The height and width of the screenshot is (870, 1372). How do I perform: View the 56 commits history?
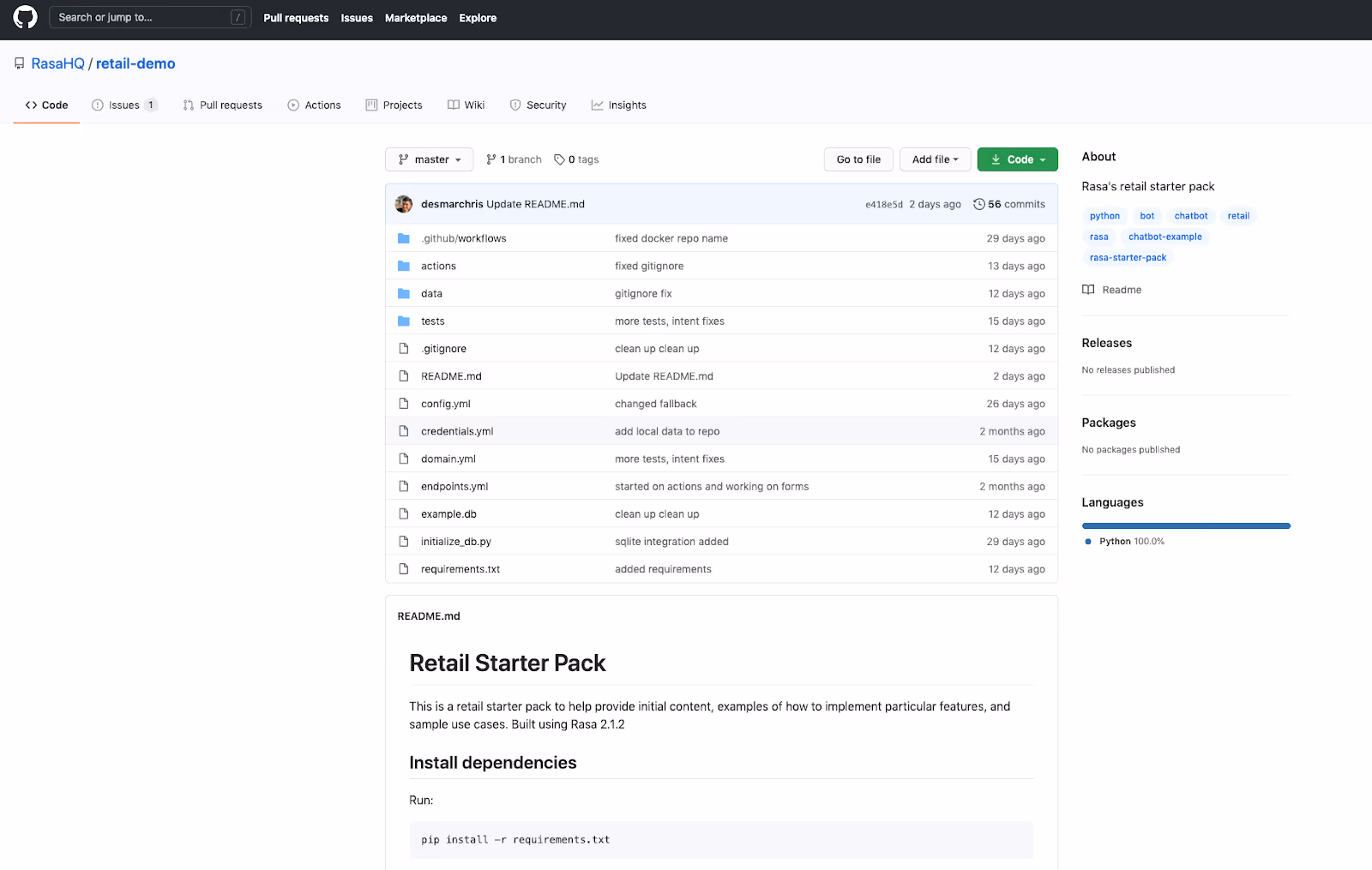[1009, 204]
